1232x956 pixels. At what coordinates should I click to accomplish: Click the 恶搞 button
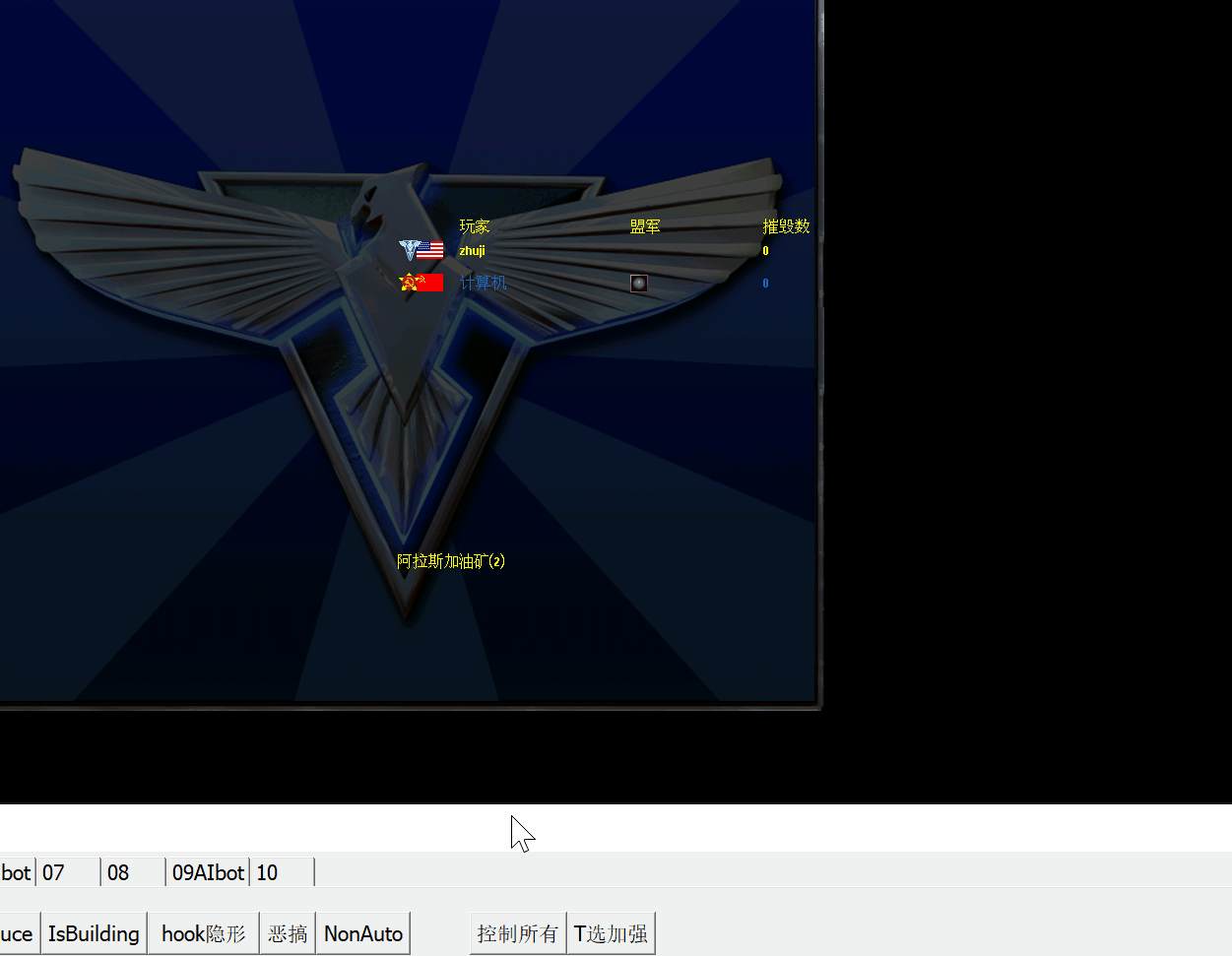pos(288,933)
